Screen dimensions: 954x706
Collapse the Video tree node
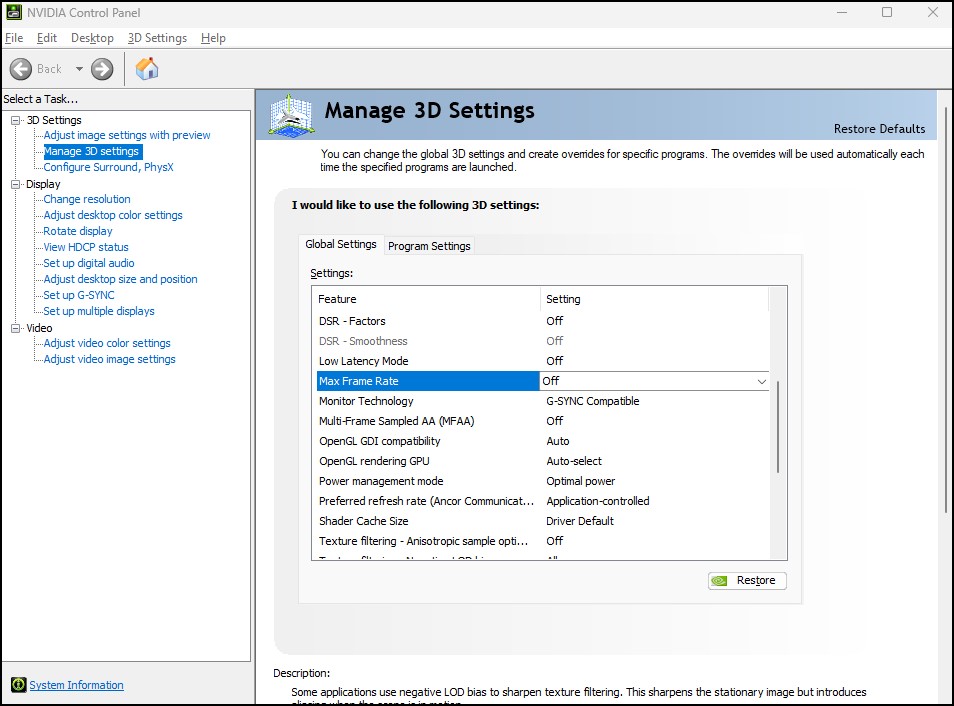[x=16, y=328]
